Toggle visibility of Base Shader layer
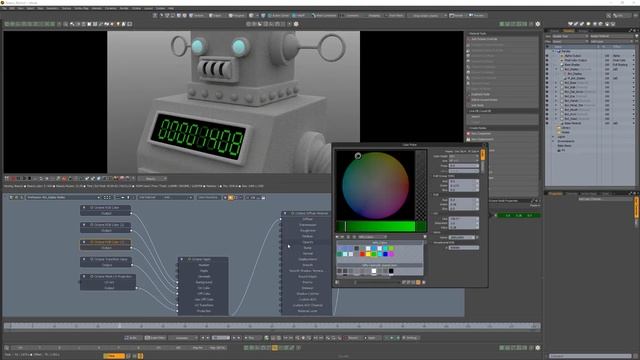The width and height of the screenshot is (640, 360). tap(547, 65)
